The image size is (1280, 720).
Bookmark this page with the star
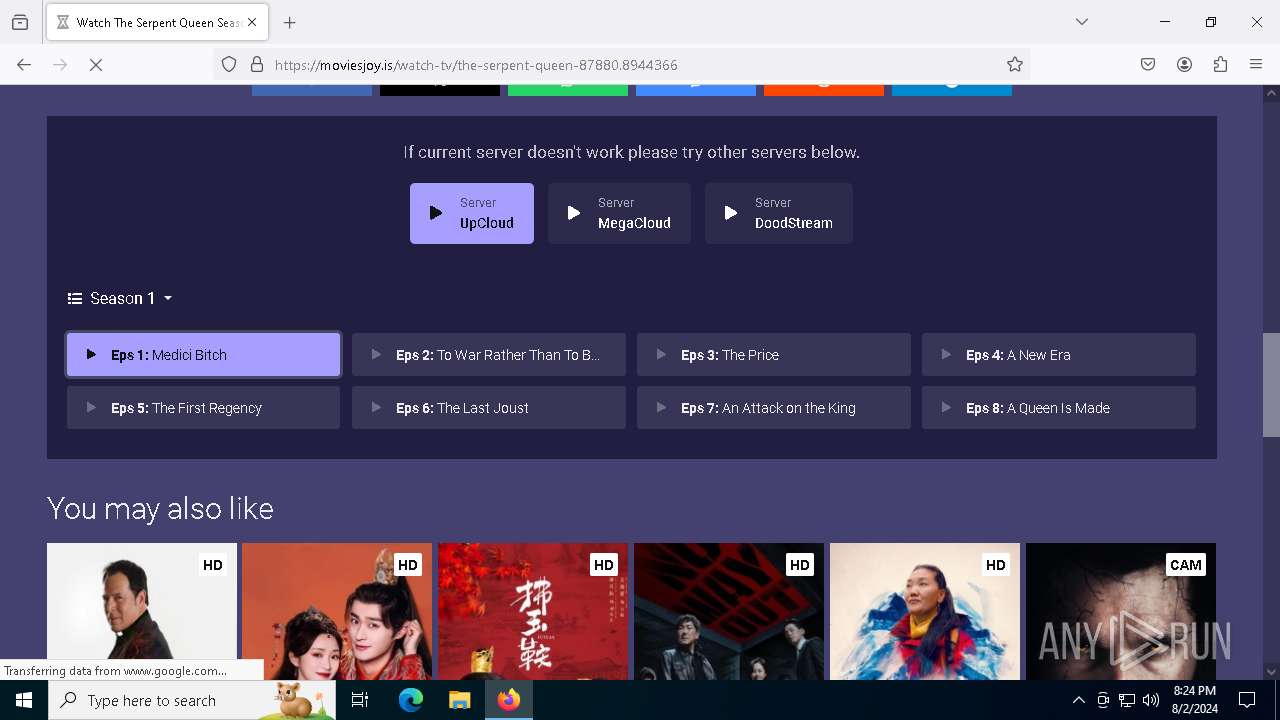[x=1015, y=65]
